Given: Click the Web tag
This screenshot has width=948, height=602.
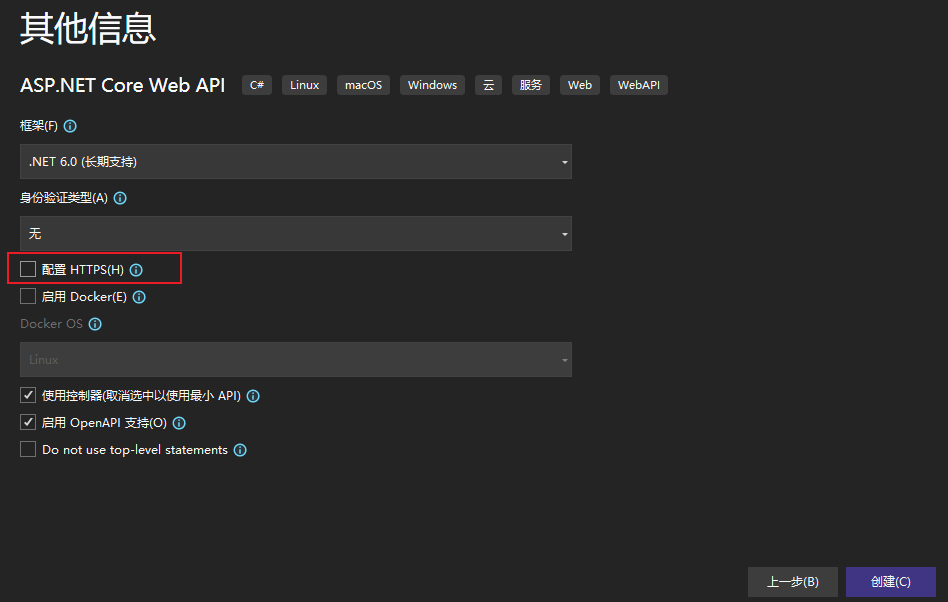Looking at the screenshot, I should 580,85.
